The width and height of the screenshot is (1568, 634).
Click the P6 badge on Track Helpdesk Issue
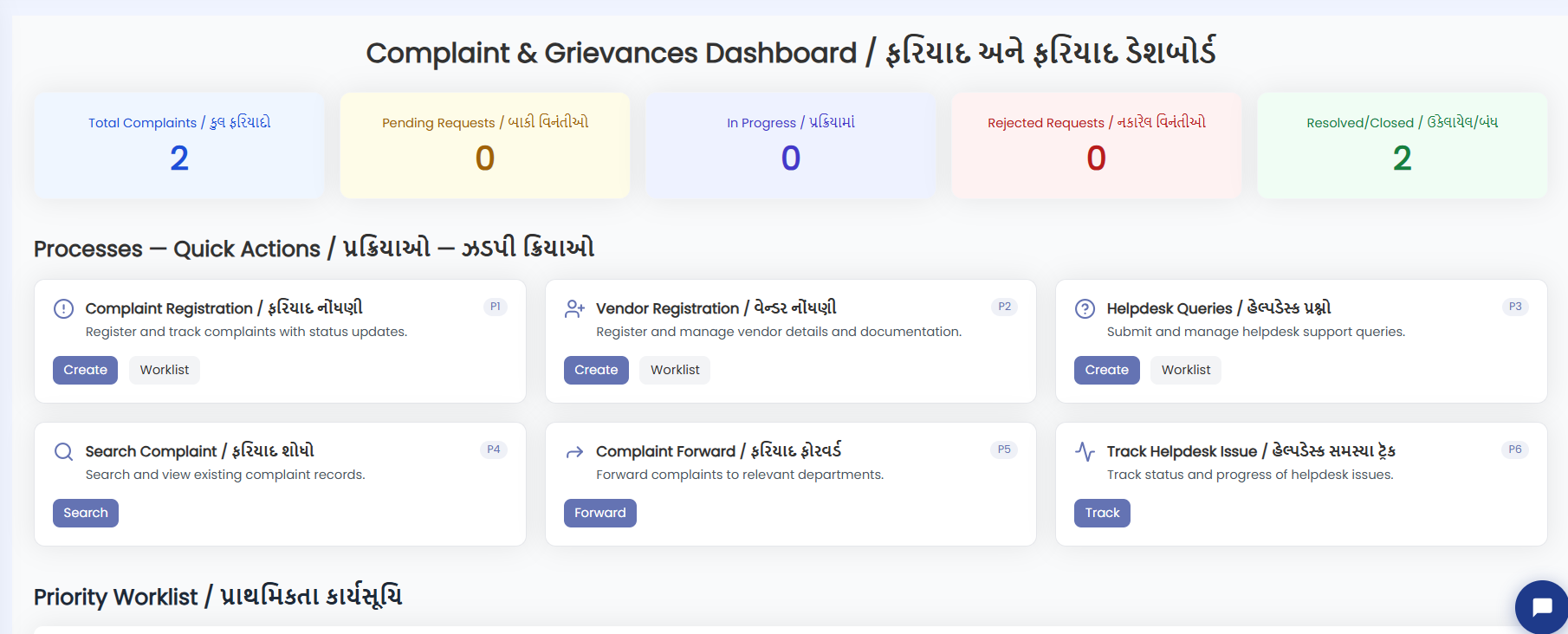[1515, 450]
